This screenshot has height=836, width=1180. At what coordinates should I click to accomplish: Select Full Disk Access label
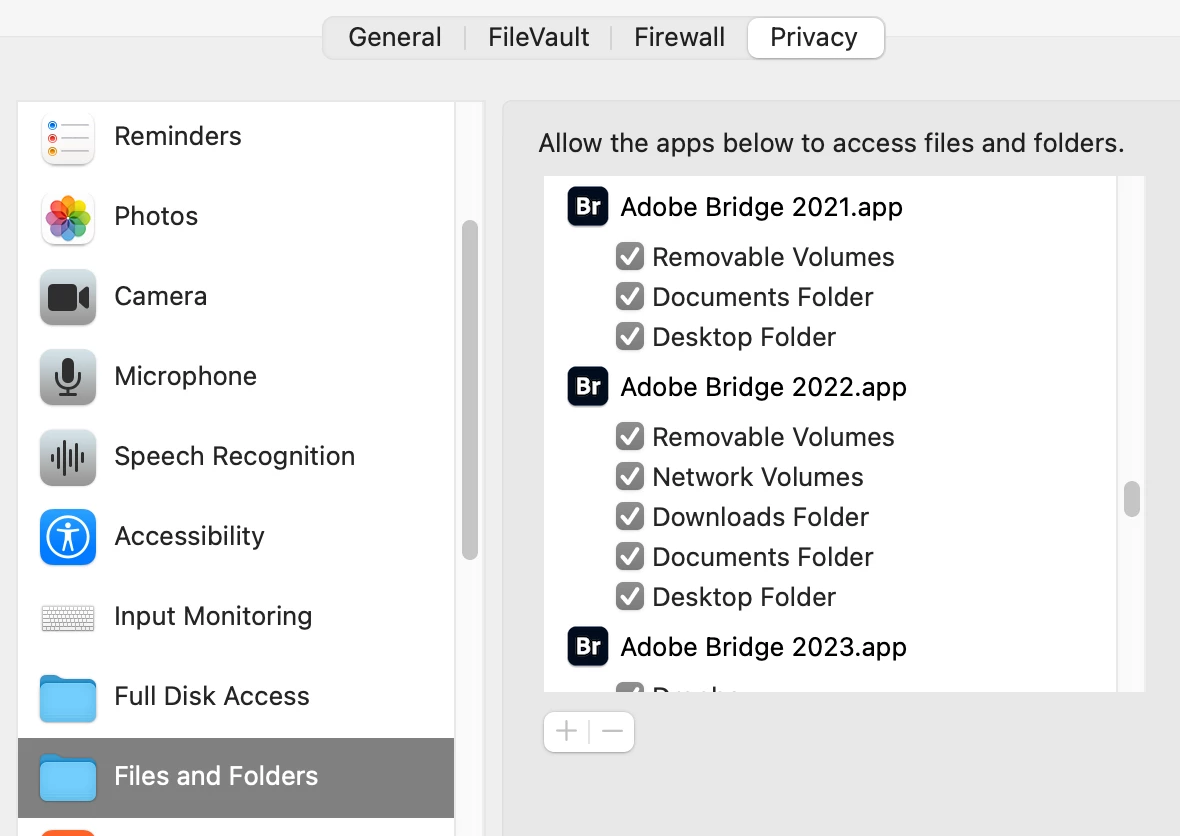211,696
